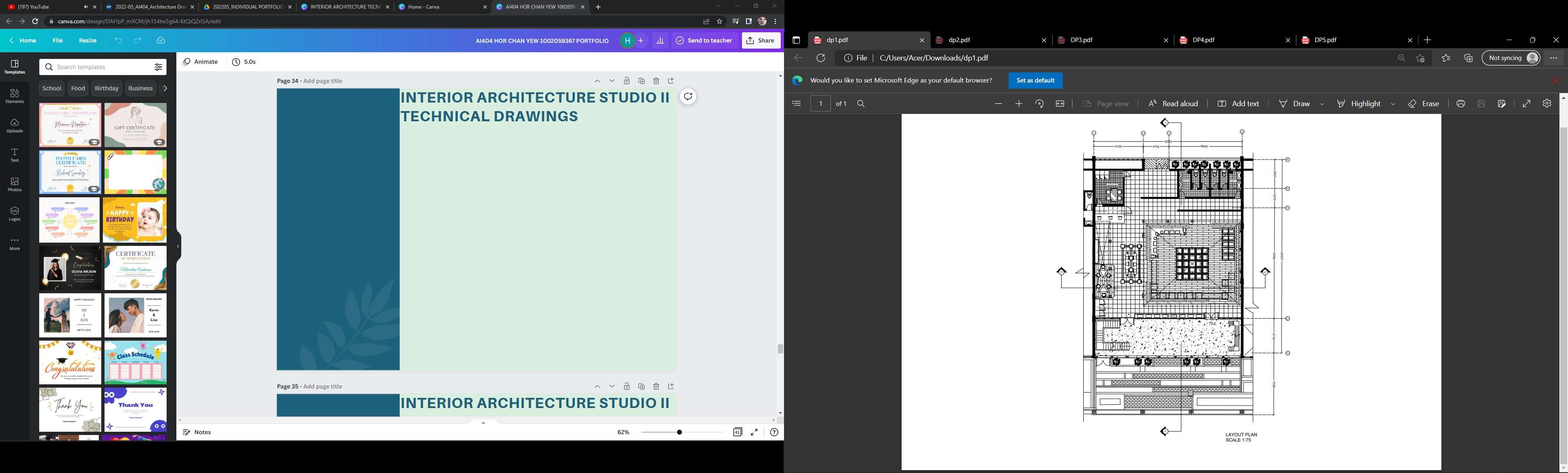Image resolution: width=1568 pixels, height=473 pixels.
Task: Toggle lock on Page 35
Action: tap(626, 386)
